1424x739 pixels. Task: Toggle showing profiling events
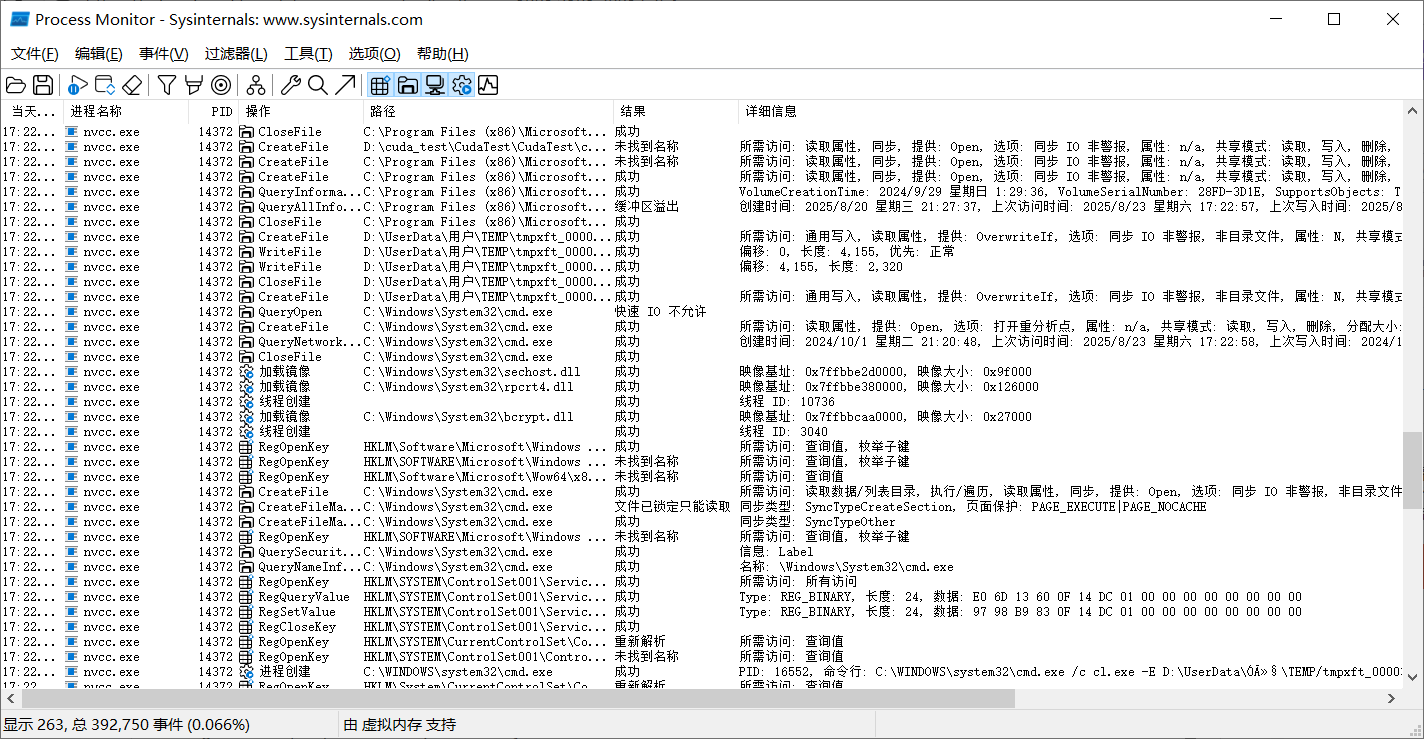pyautogui.click(x=488, y=85)
